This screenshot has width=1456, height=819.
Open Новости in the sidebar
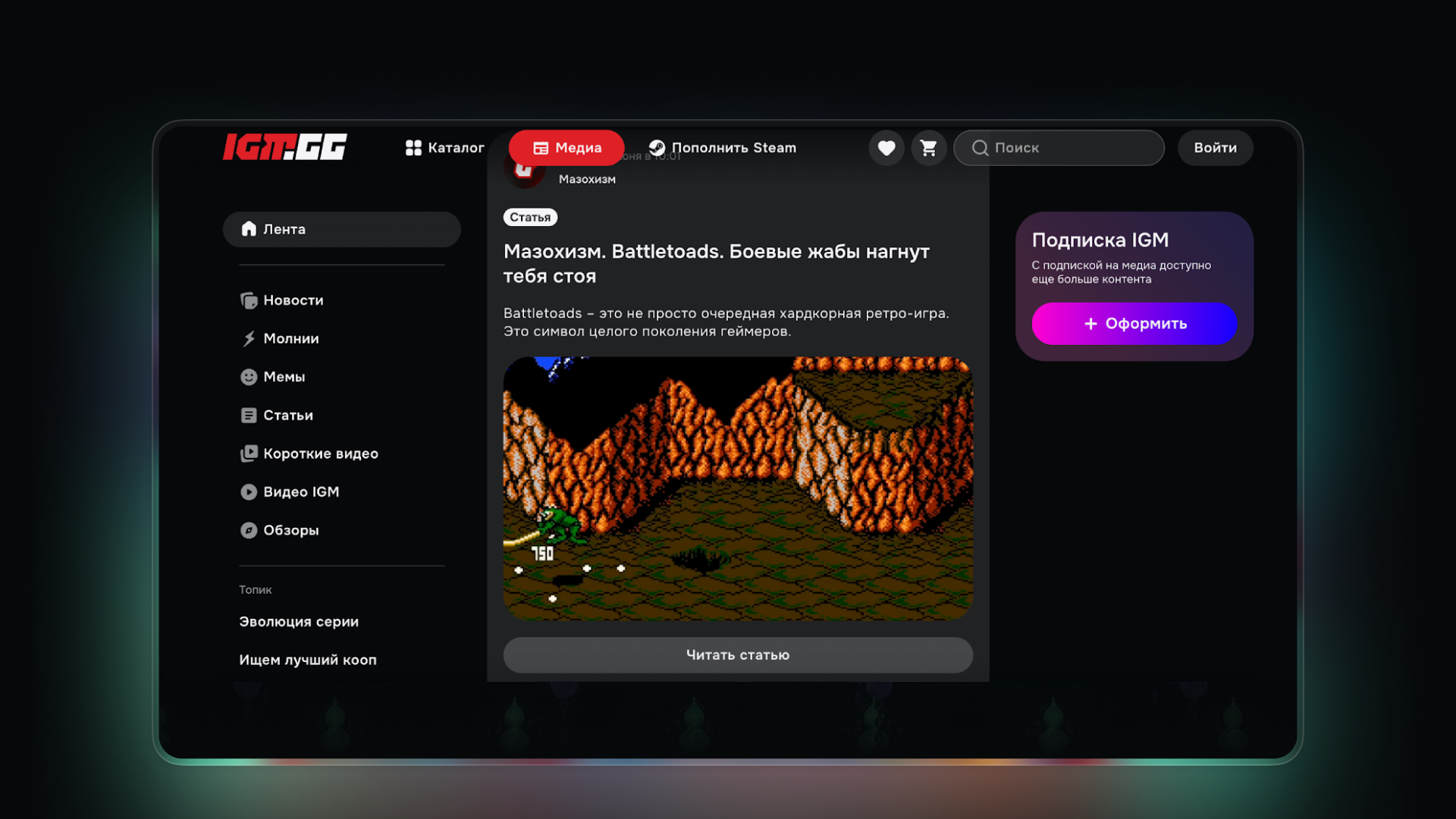pyautogui.click(x=293, y=300)
